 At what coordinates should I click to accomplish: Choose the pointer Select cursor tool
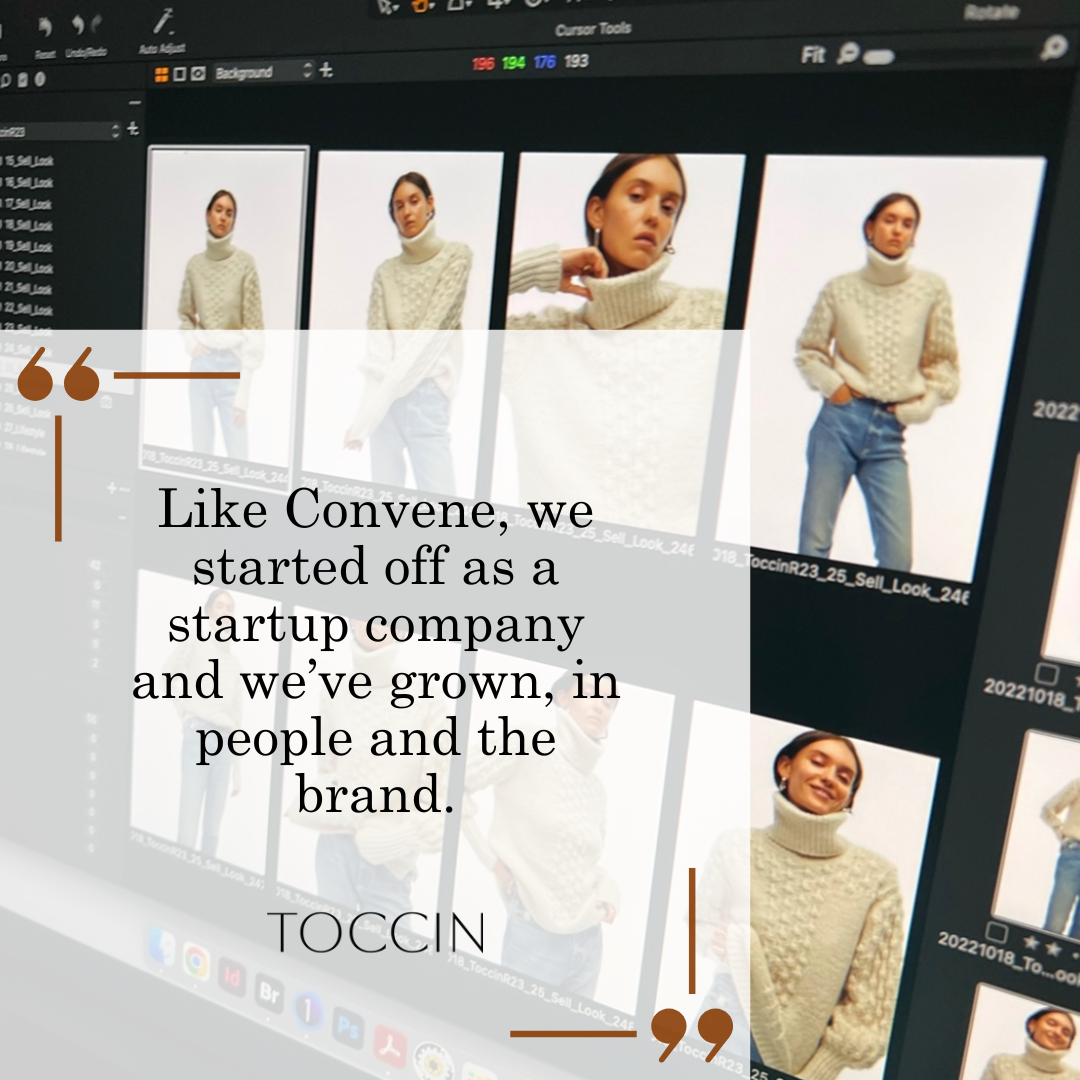386,6
